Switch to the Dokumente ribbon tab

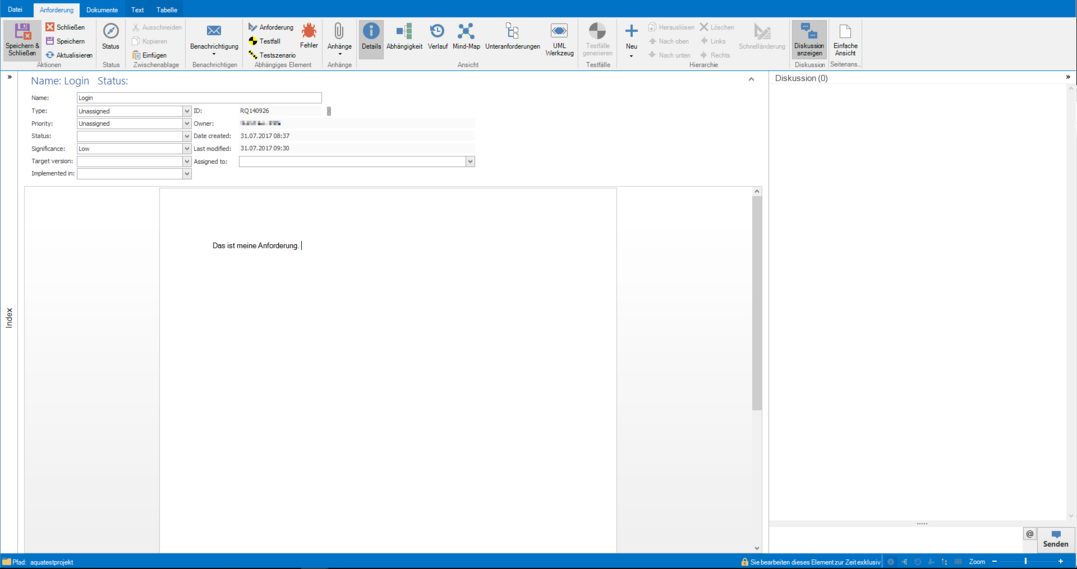click(x=102, y=10)
